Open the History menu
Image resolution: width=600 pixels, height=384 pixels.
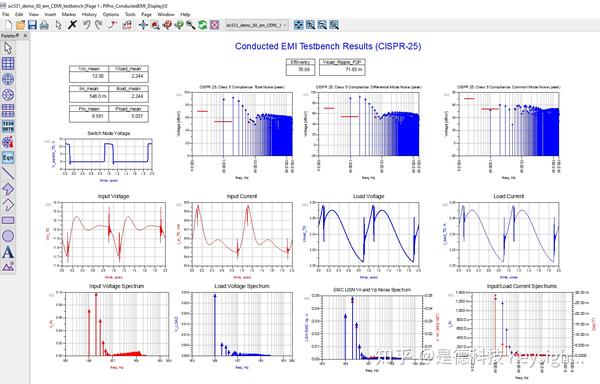[x=89, y=14]
